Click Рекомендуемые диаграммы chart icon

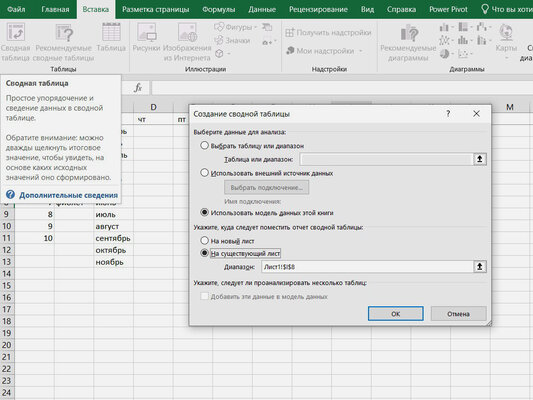click(409, 33)
